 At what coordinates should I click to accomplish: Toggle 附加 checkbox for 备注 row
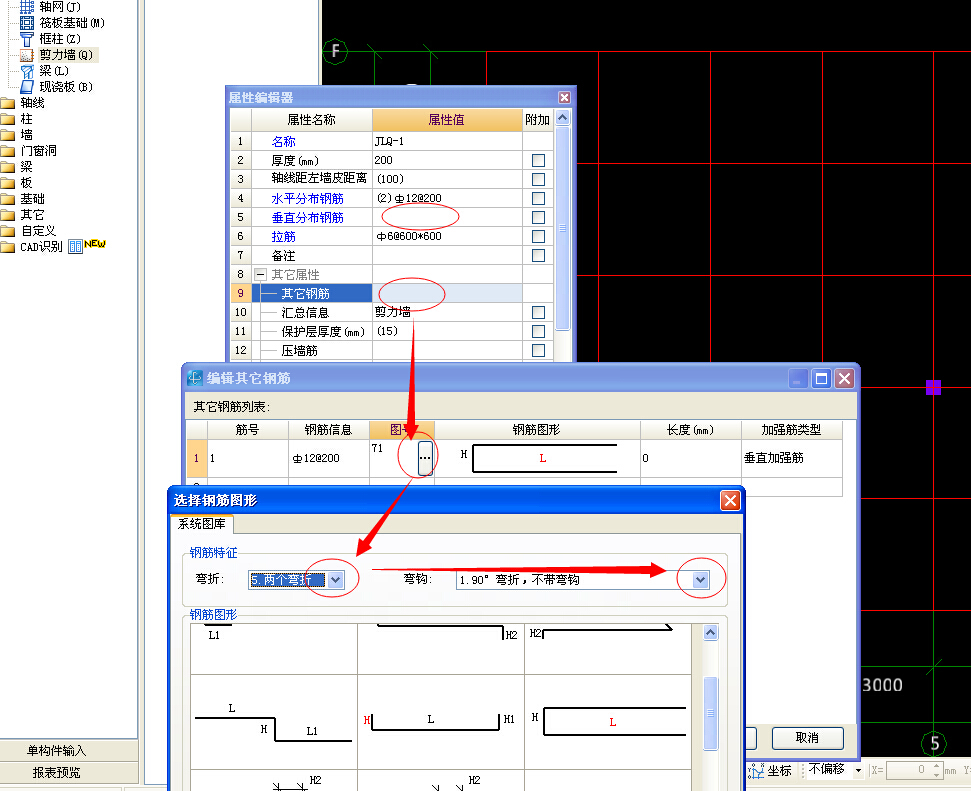click(538, 255)
